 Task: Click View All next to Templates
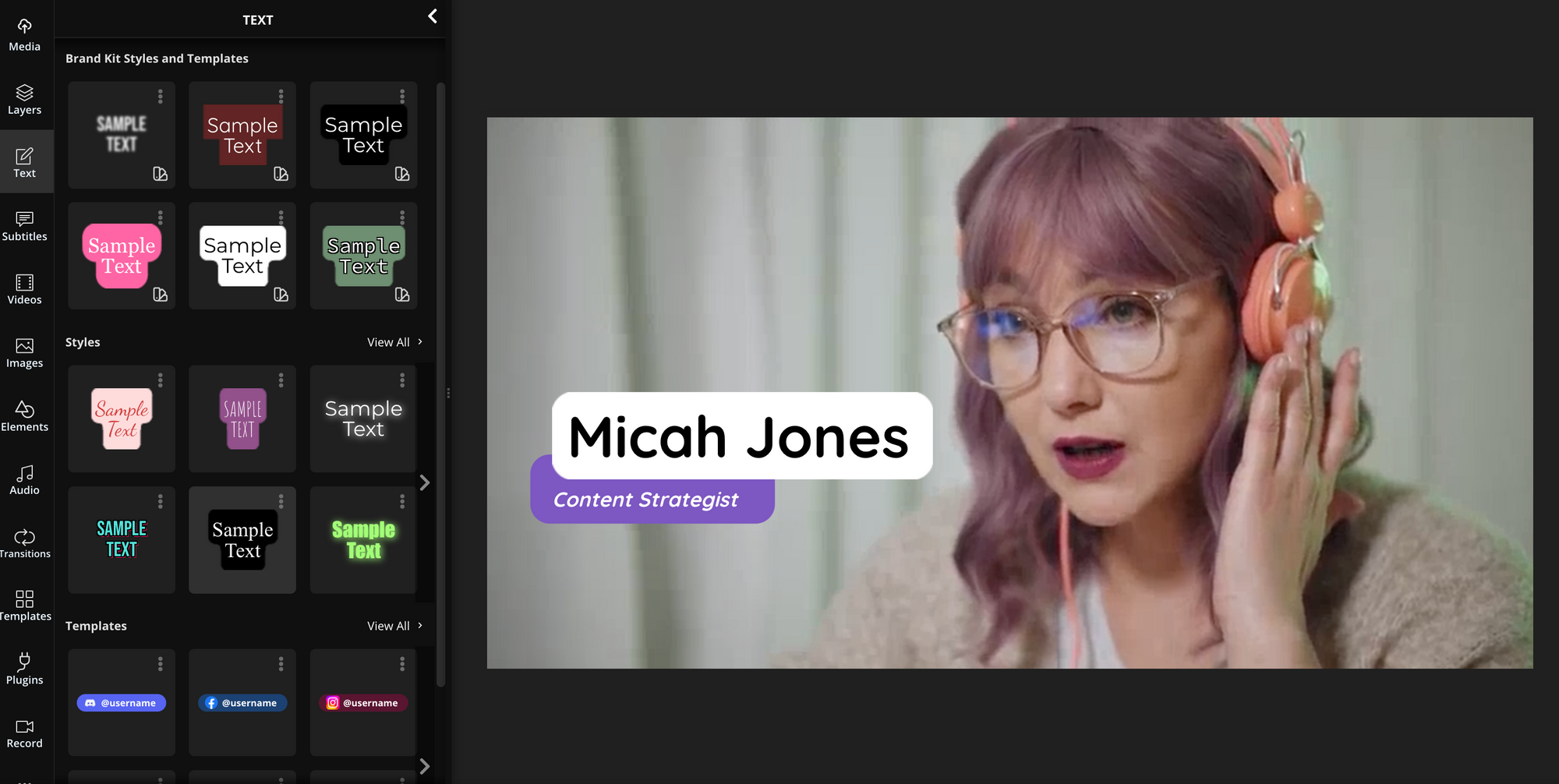click(x=394, y=626)
